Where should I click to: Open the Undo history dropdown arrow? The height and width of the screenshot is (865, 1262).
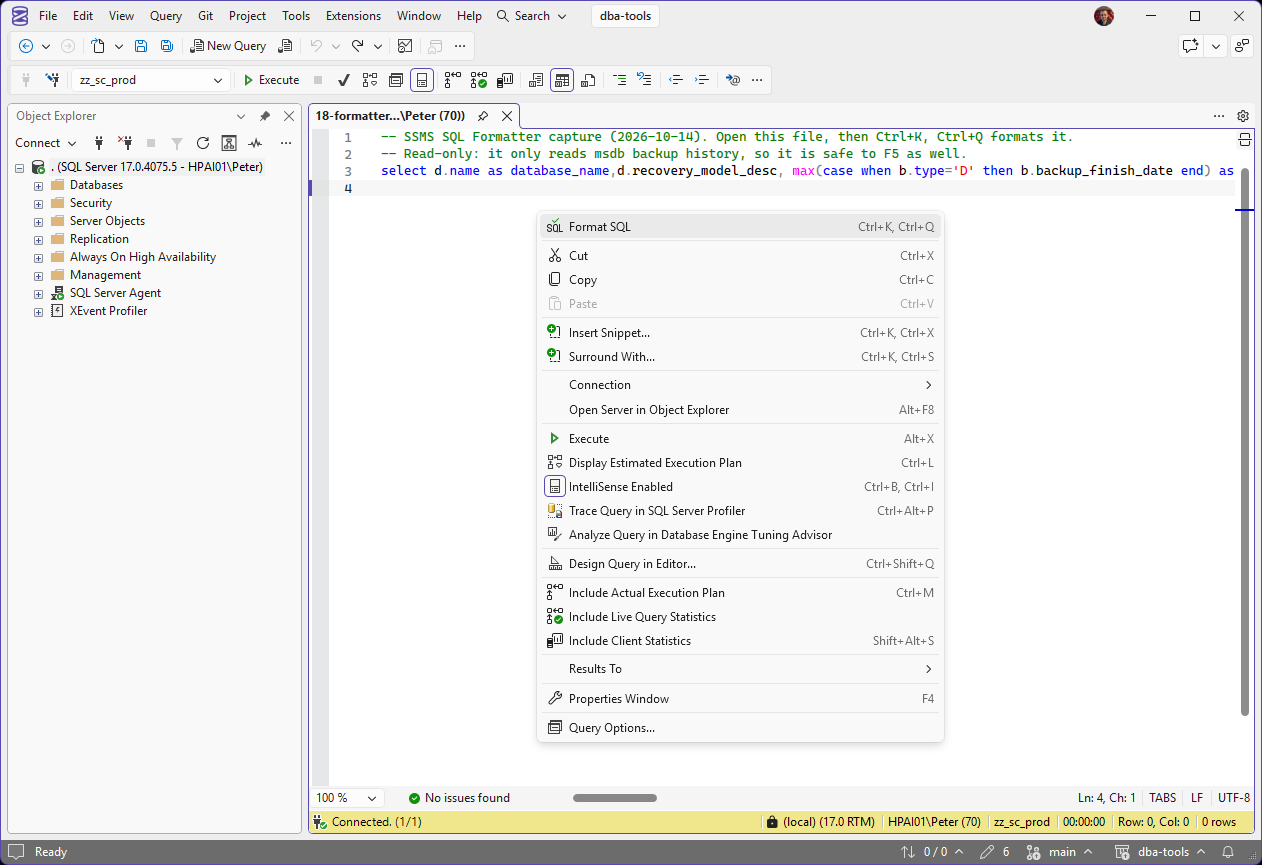pos(335,46)
